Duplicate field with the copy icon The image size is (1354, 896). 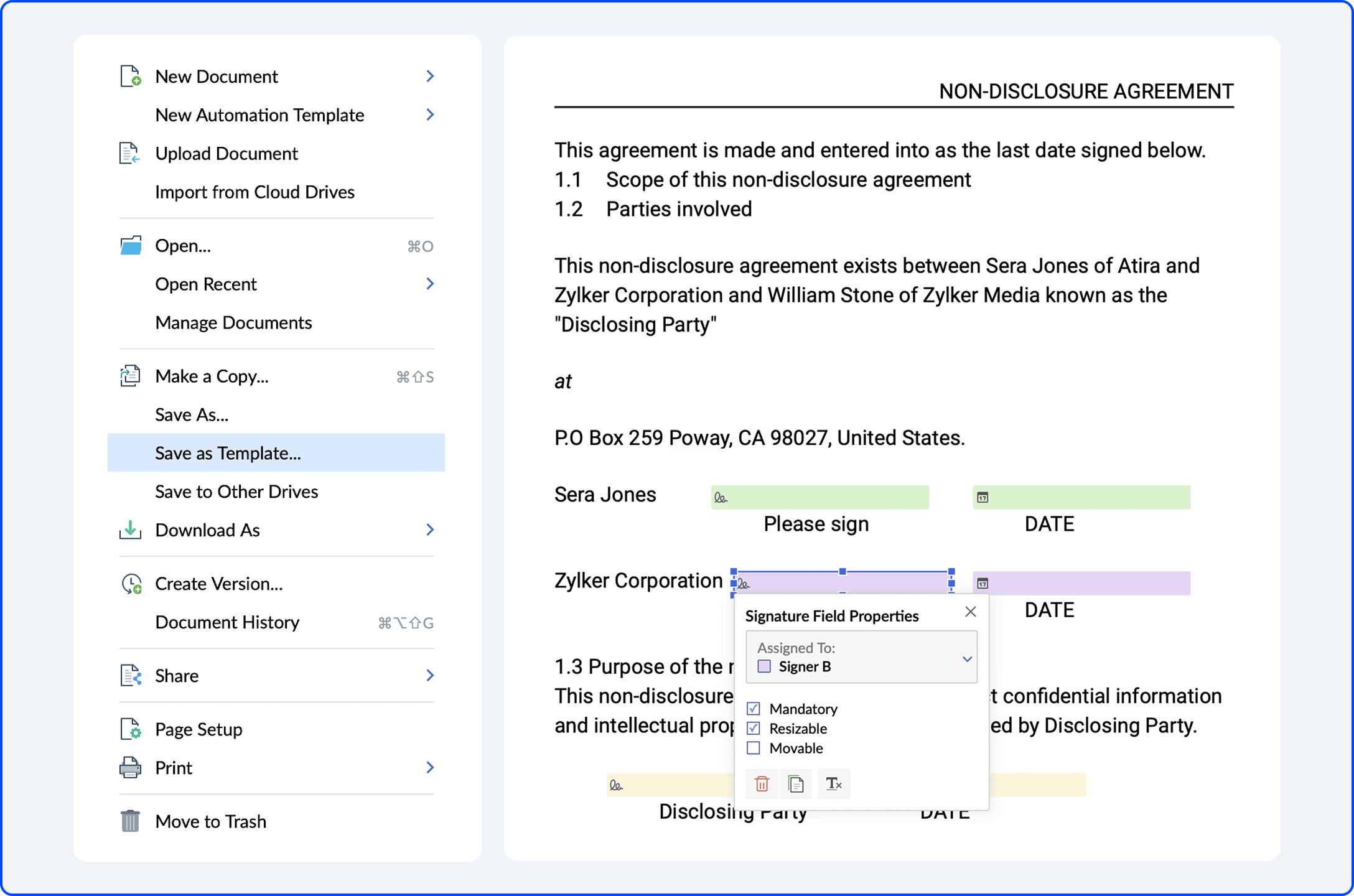(x=797, y=784)
